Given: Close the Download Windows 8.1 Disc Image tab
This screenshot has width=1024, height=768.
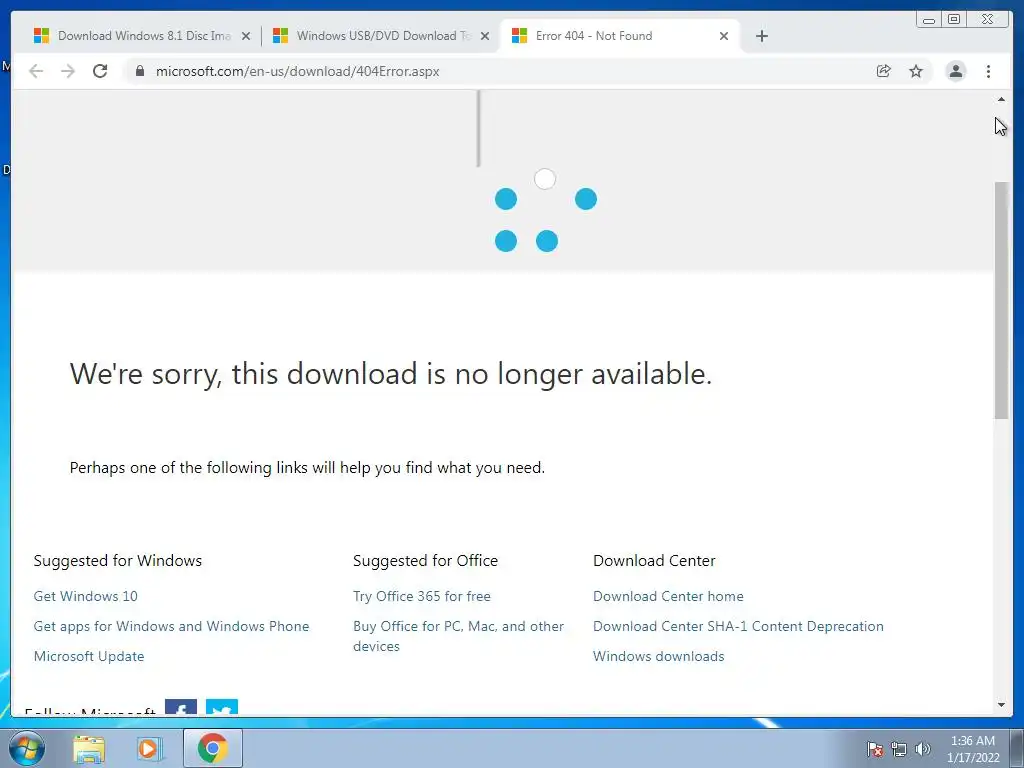Looking at the screenshot, I should click(246, 36).
